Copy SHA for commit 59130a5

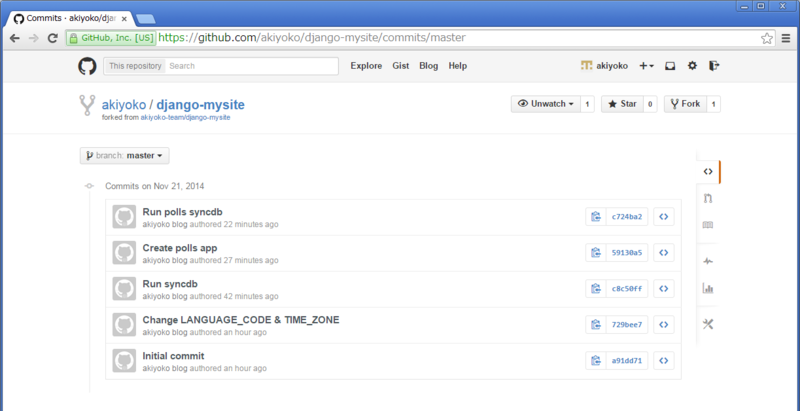click(x=595, y=252)
